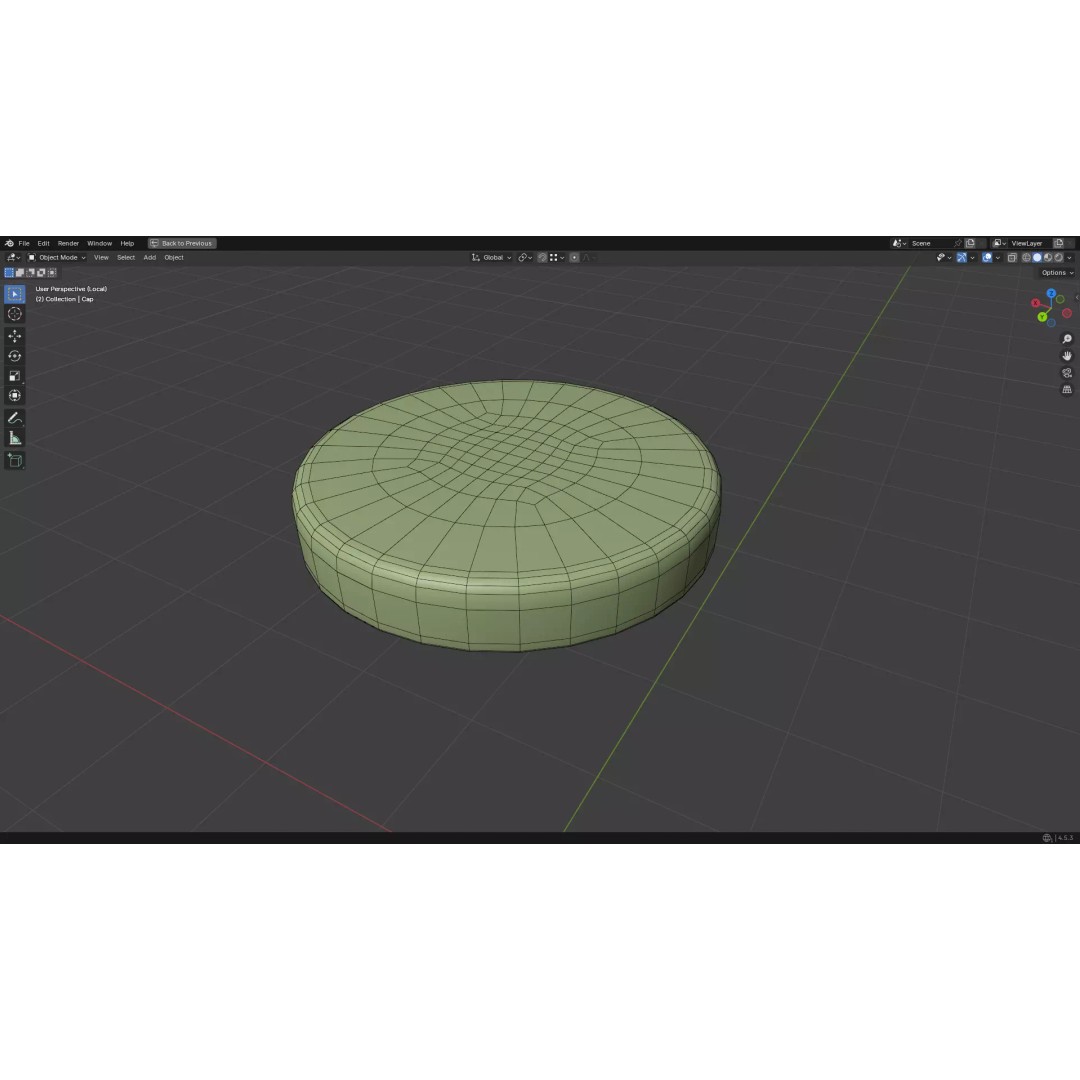This screenshot has height=1080, width=1080.
Task: Expand the sidebar arrow at viewport edge
Action: point(1077,298)
